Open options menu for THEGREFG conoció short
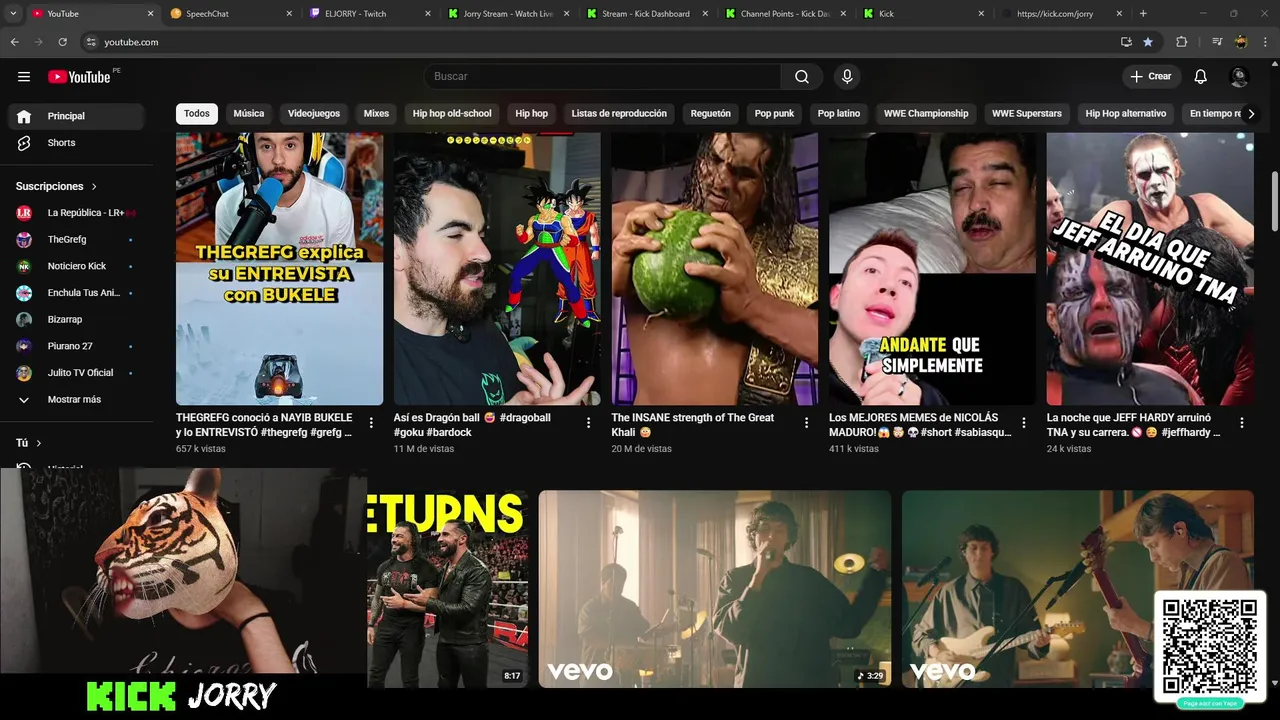 (371, 423)
